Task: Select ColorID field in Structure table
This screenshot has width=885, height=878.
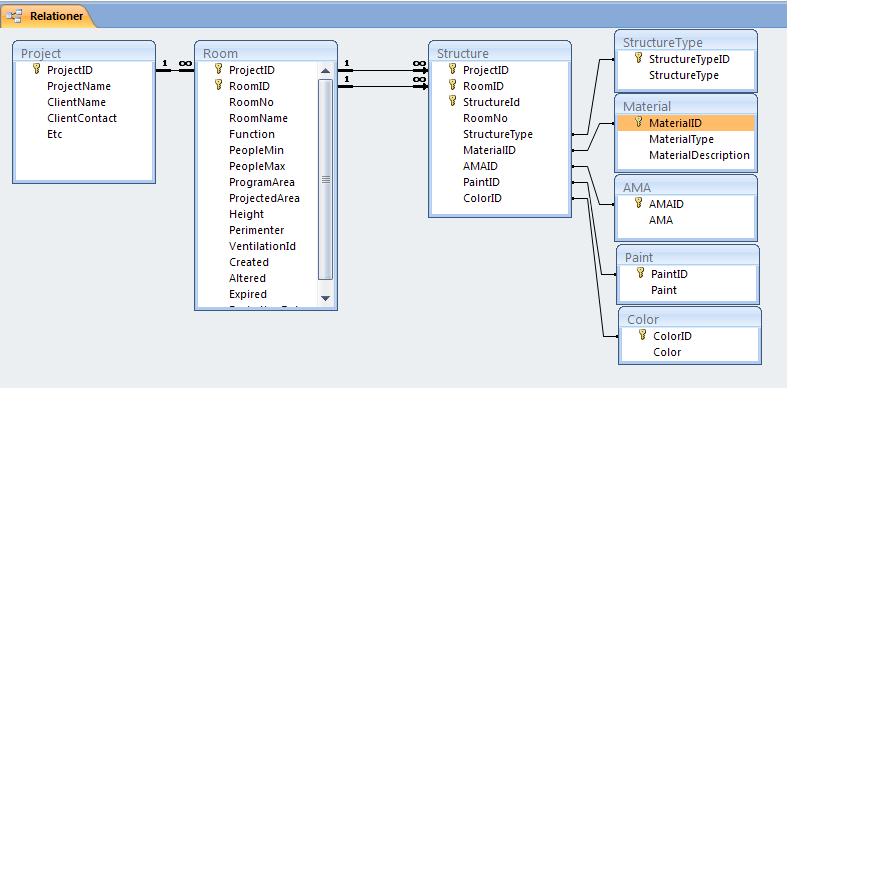Action: click(483, 198)
